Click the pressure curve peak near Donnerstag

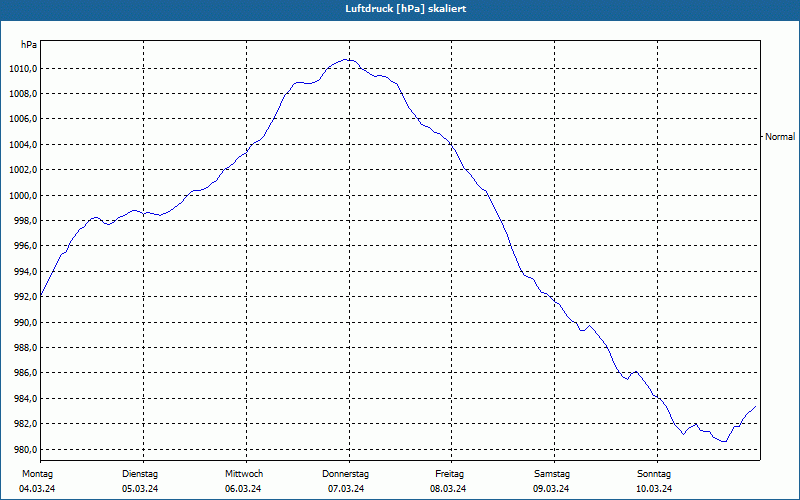[347, 60]
